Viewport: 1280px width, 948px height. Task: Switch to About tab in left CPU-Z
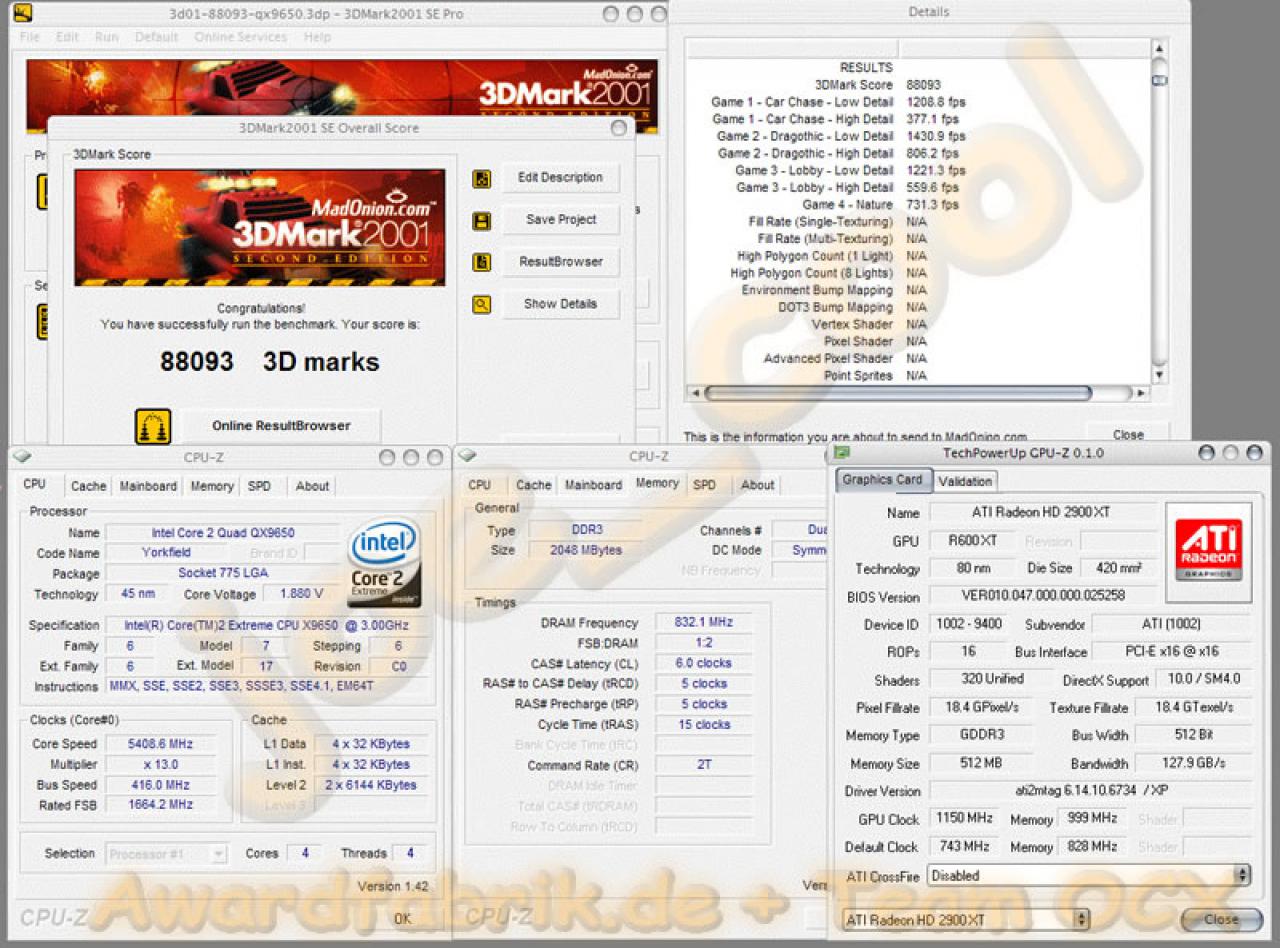coord(312,486)
